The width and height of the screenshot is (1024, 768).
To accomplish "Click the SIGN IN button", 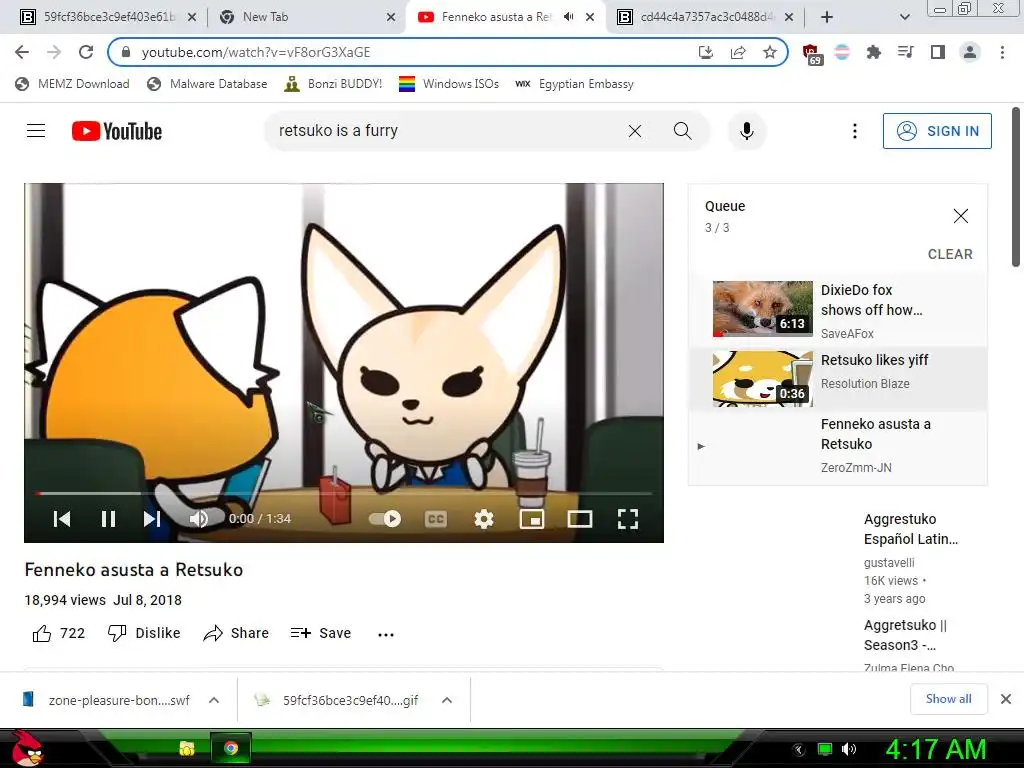I will (x=937, y=131).
